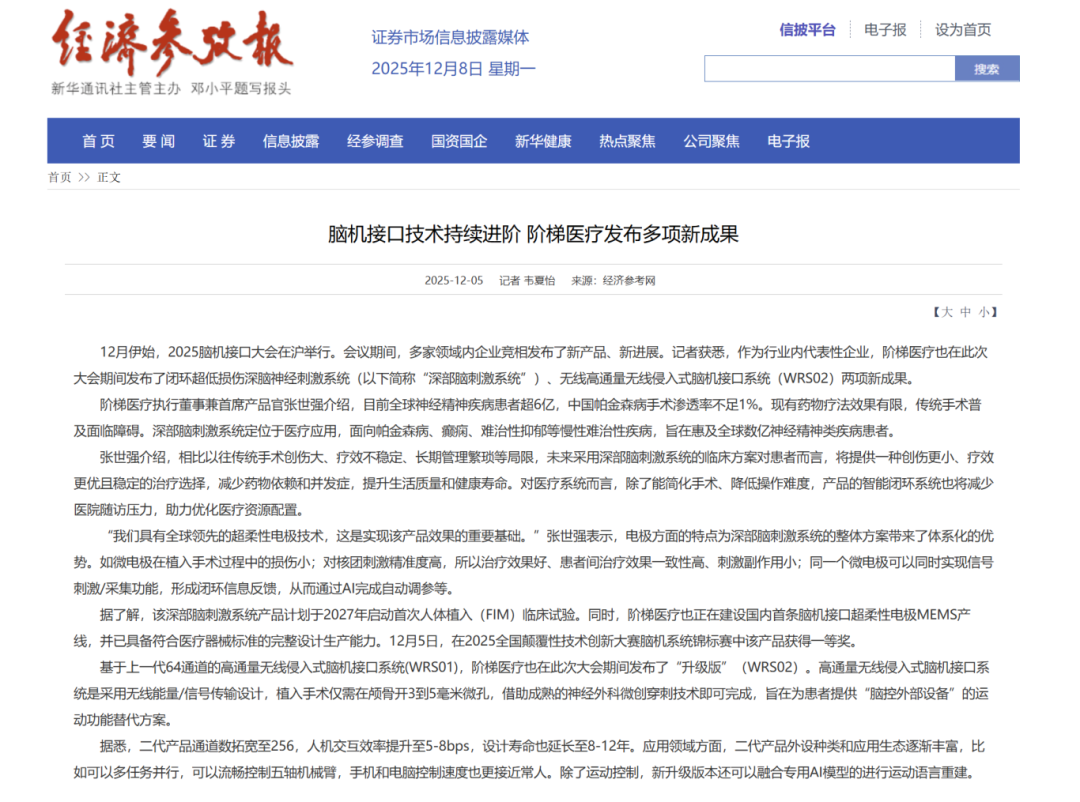Go to 首页 in navigation bar
Image resolution: width=1080 pixels, height=802 pixels.
[x=98, y=141]
